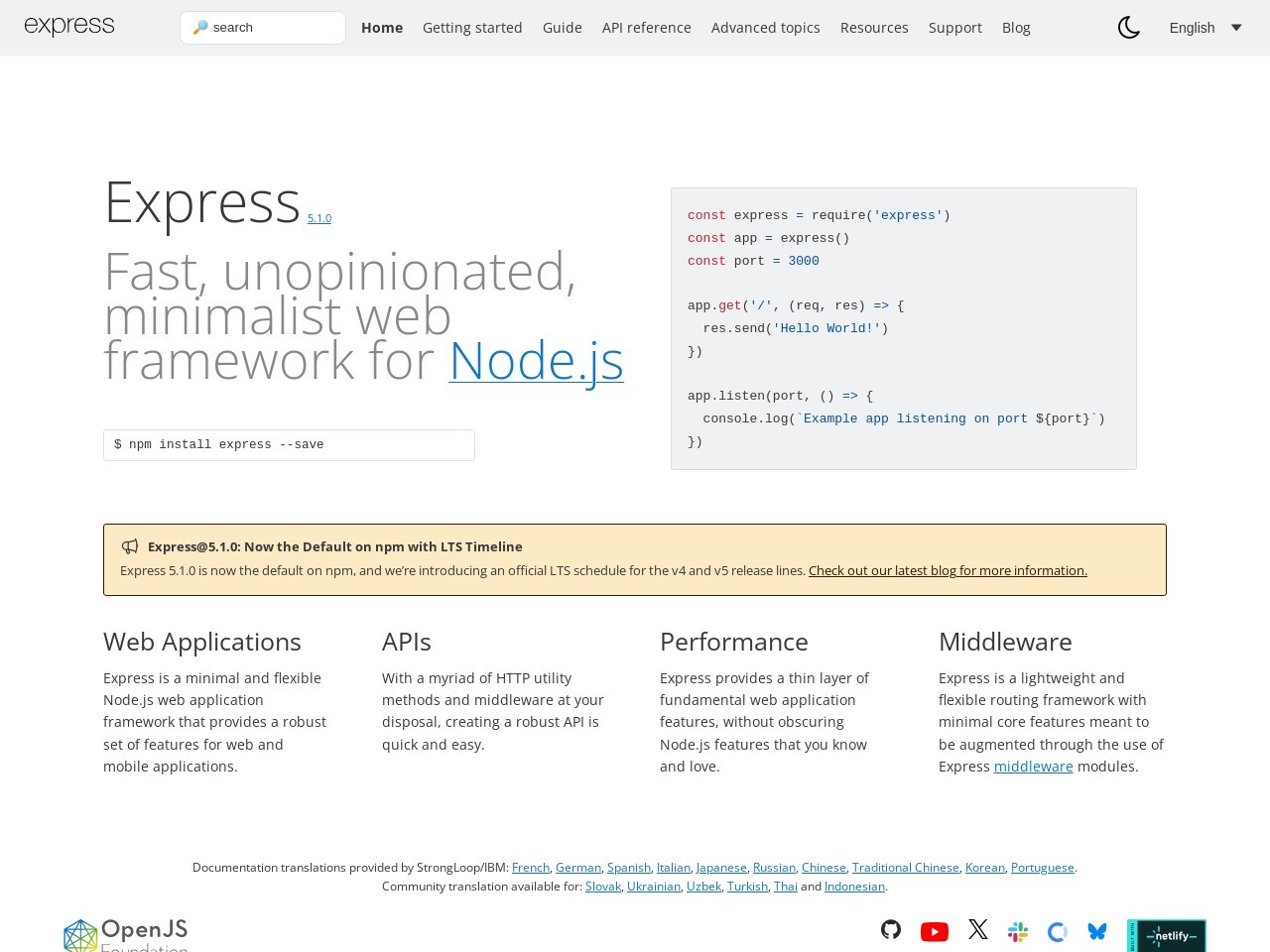Viewport: 1270px width, 952px height.
Task: Open the Turkish community translation link
Action: [747, 887]
